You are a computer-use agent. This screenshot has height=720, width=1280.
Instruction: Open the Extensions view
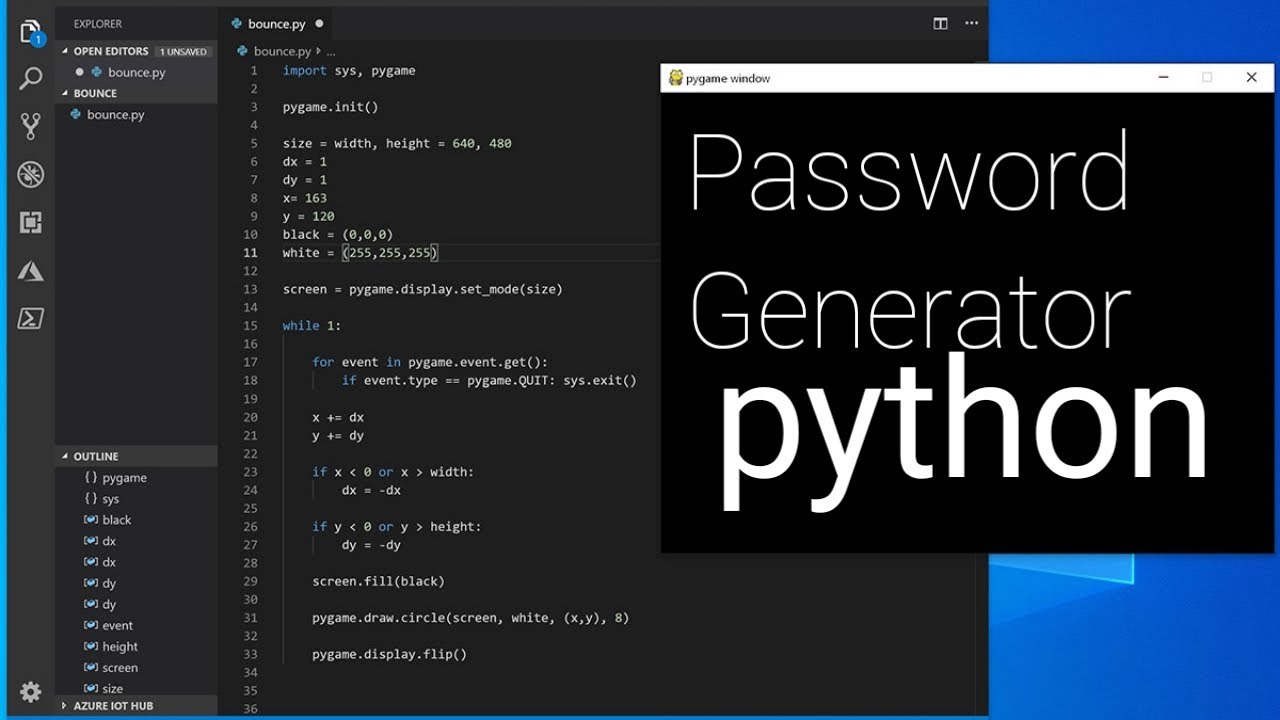point(30,222)
